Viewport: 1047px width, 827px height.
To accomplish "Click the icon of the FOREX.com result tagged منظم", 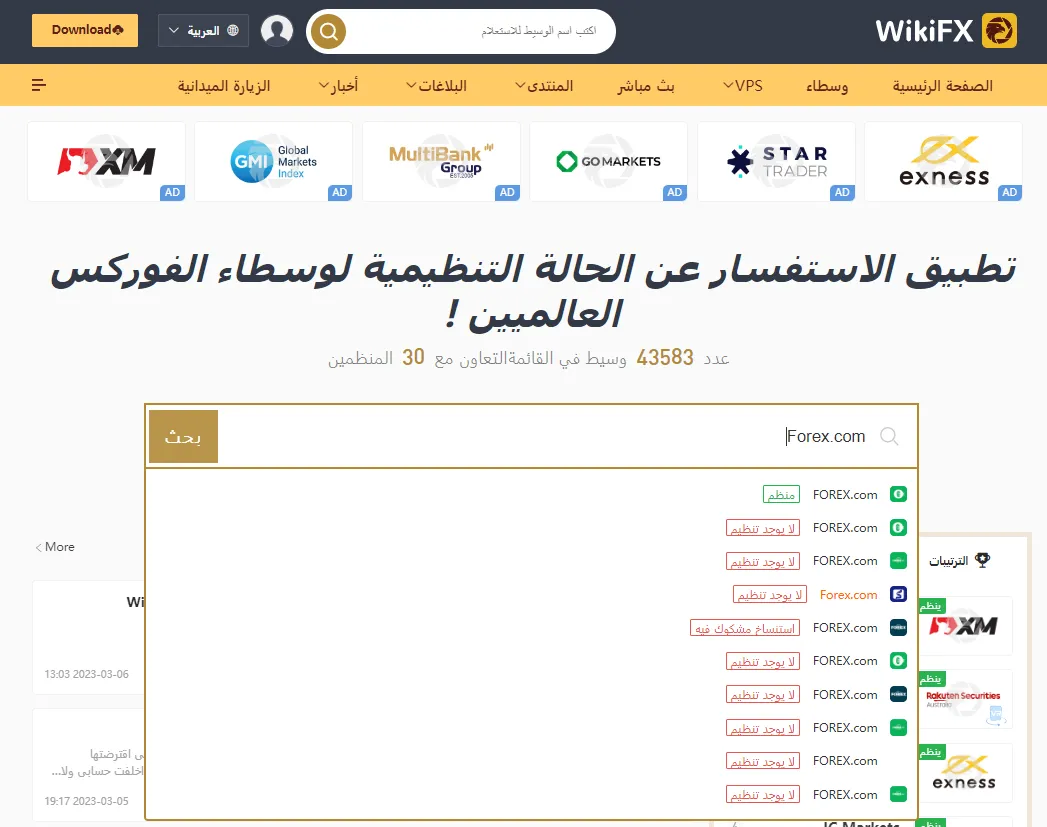I will click(x=898, y=494).
